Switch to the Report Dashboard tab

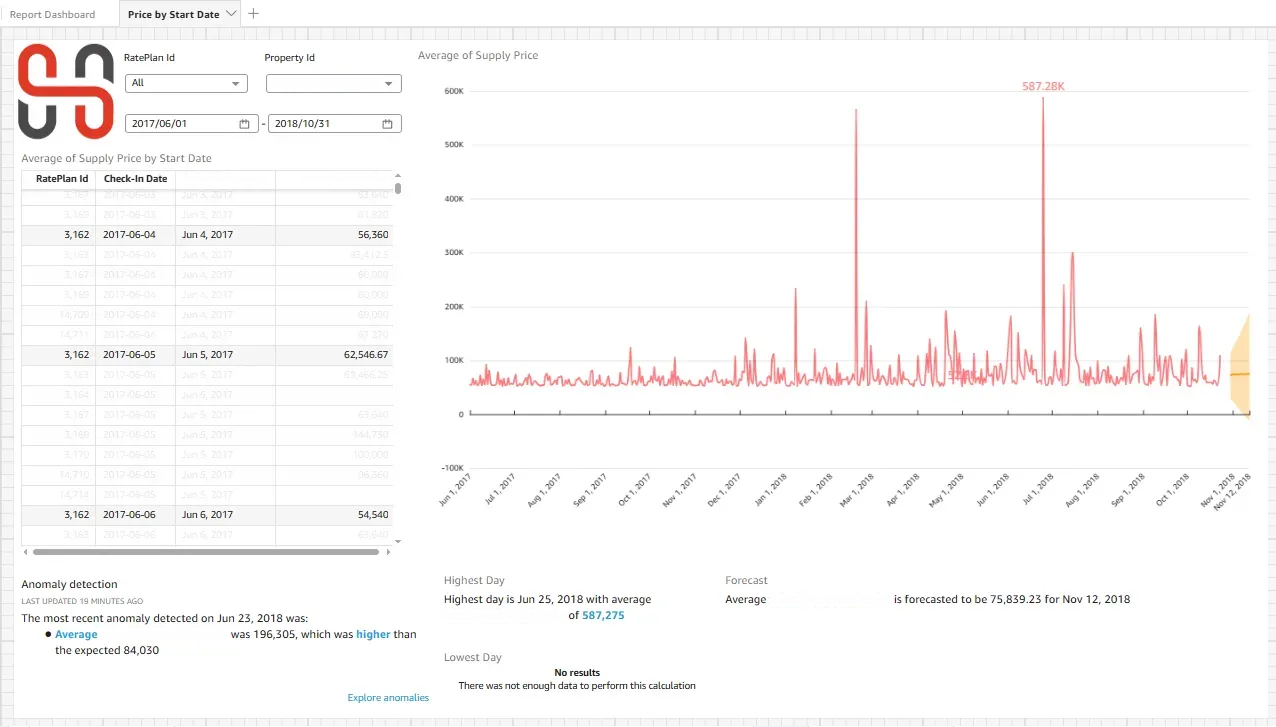(x=52, y=15)
